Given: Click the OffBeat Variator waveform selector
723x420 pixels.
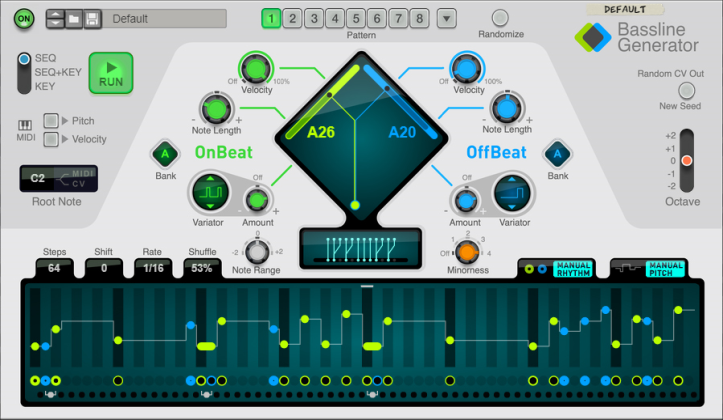Looking at the screenshot, I should coord(510,190).
